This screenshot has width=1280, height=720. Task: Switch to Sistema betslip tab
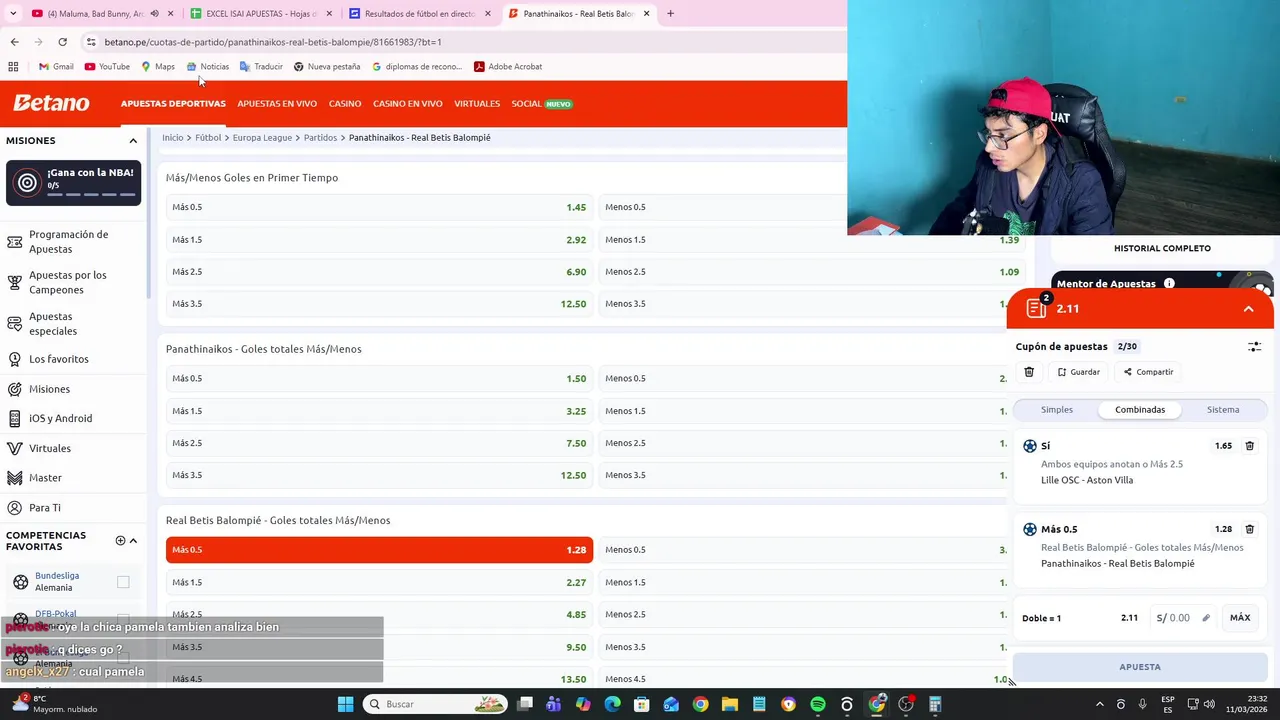click(x=1223, y=410)
